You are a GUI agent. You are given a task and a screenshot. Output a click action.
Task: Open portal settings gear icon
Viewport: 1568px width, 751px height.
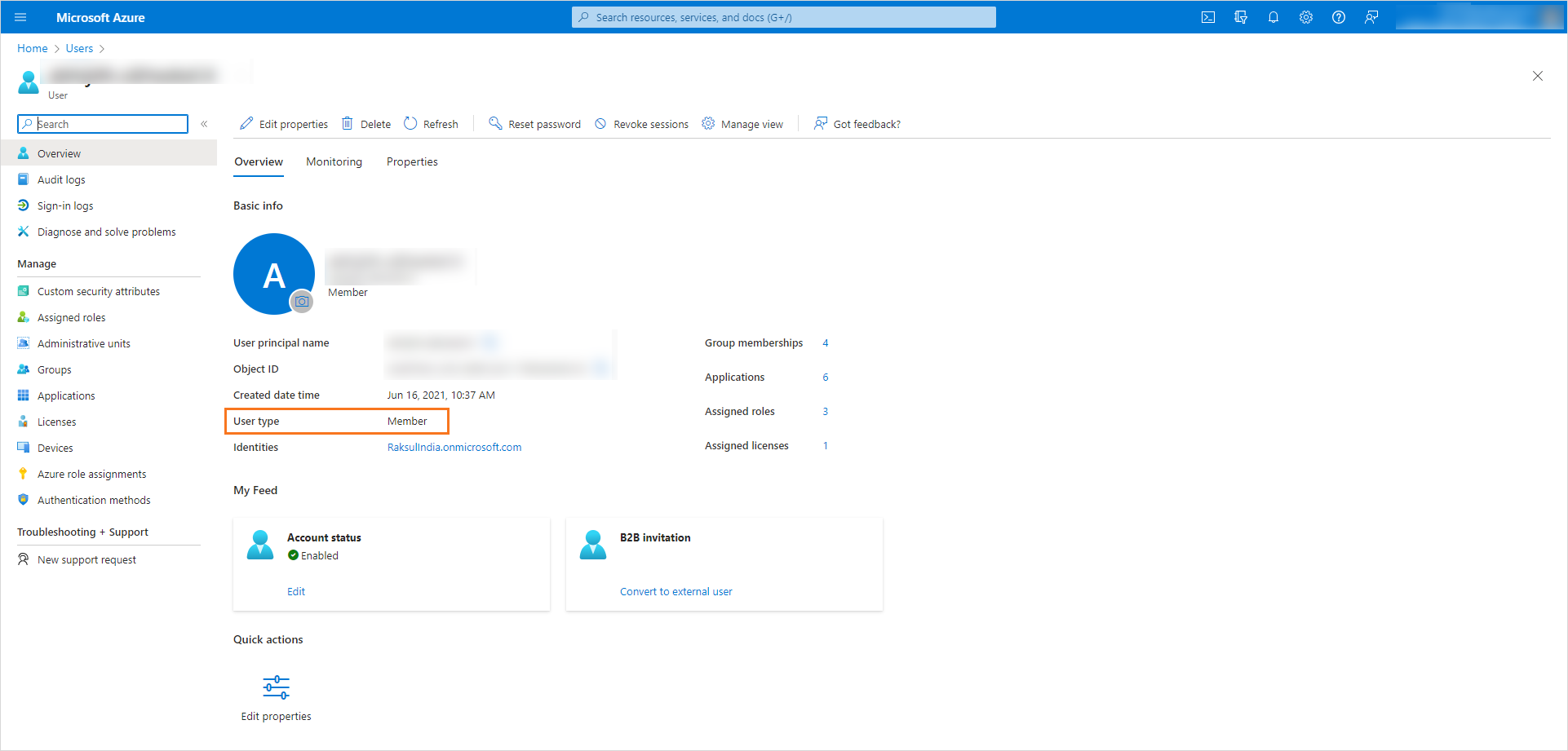point(1306,17)
